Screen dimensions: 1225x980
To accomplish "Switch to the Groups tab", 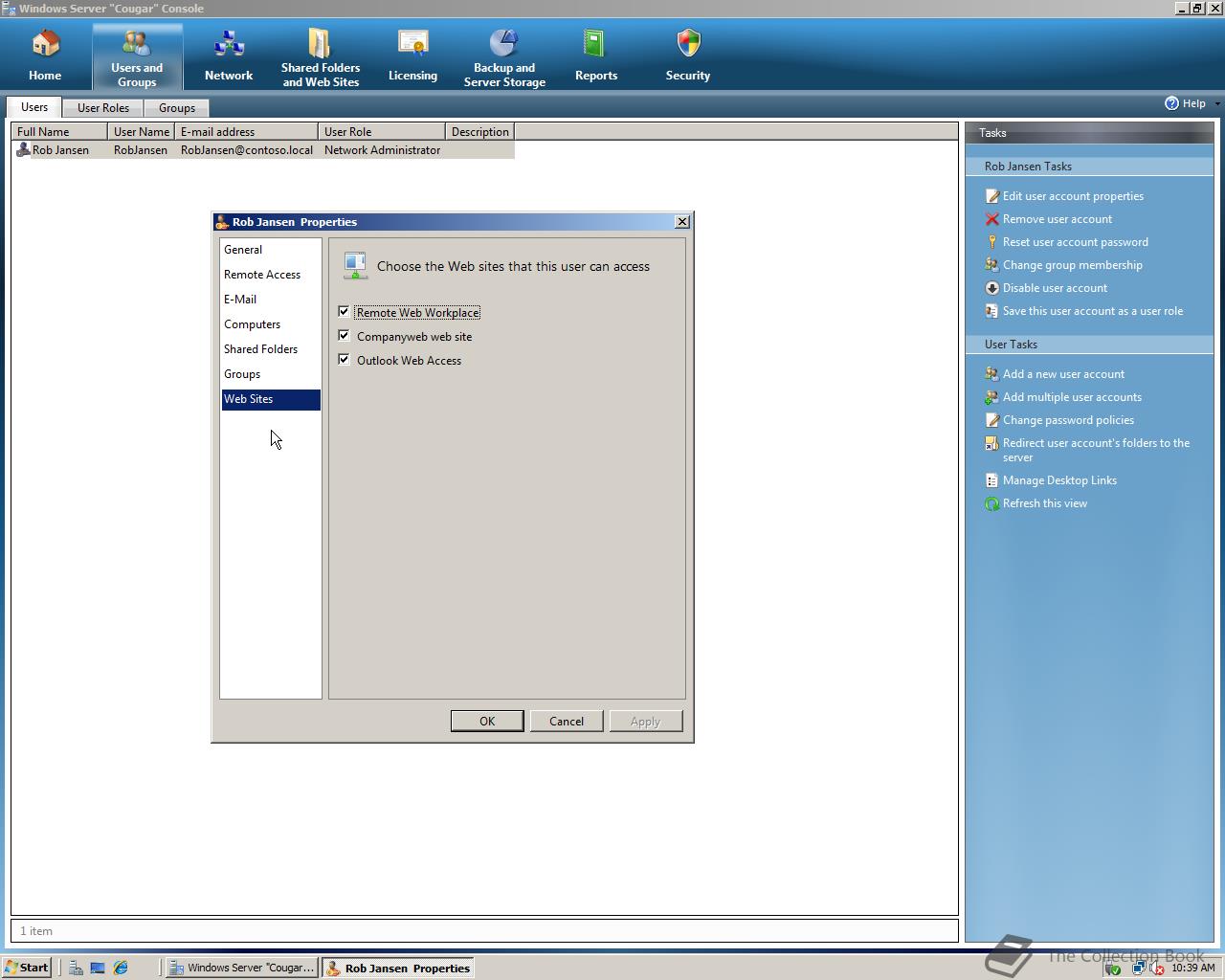I will click(x=177, y=108).
